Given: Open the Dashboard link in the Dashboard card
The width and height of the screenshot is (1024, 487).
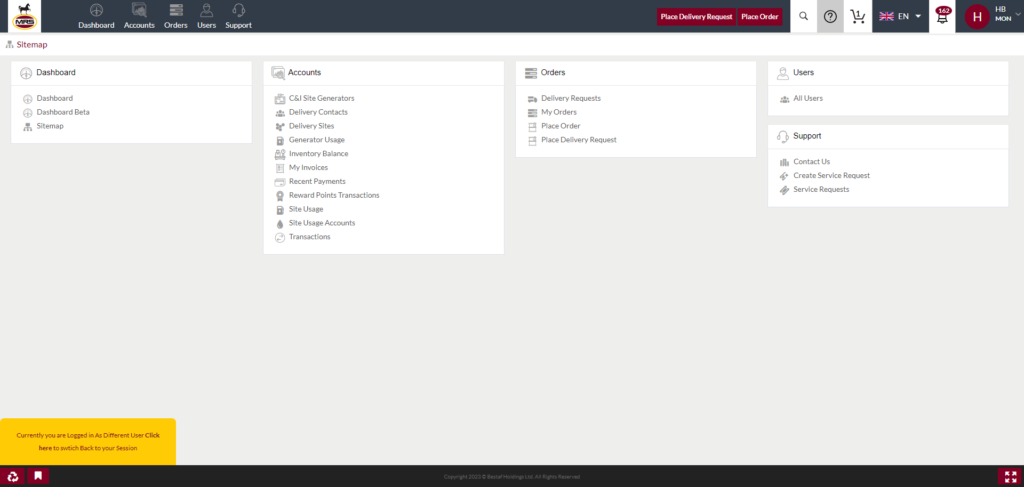Looking at the screenshot, I should (x=54, y=98).
